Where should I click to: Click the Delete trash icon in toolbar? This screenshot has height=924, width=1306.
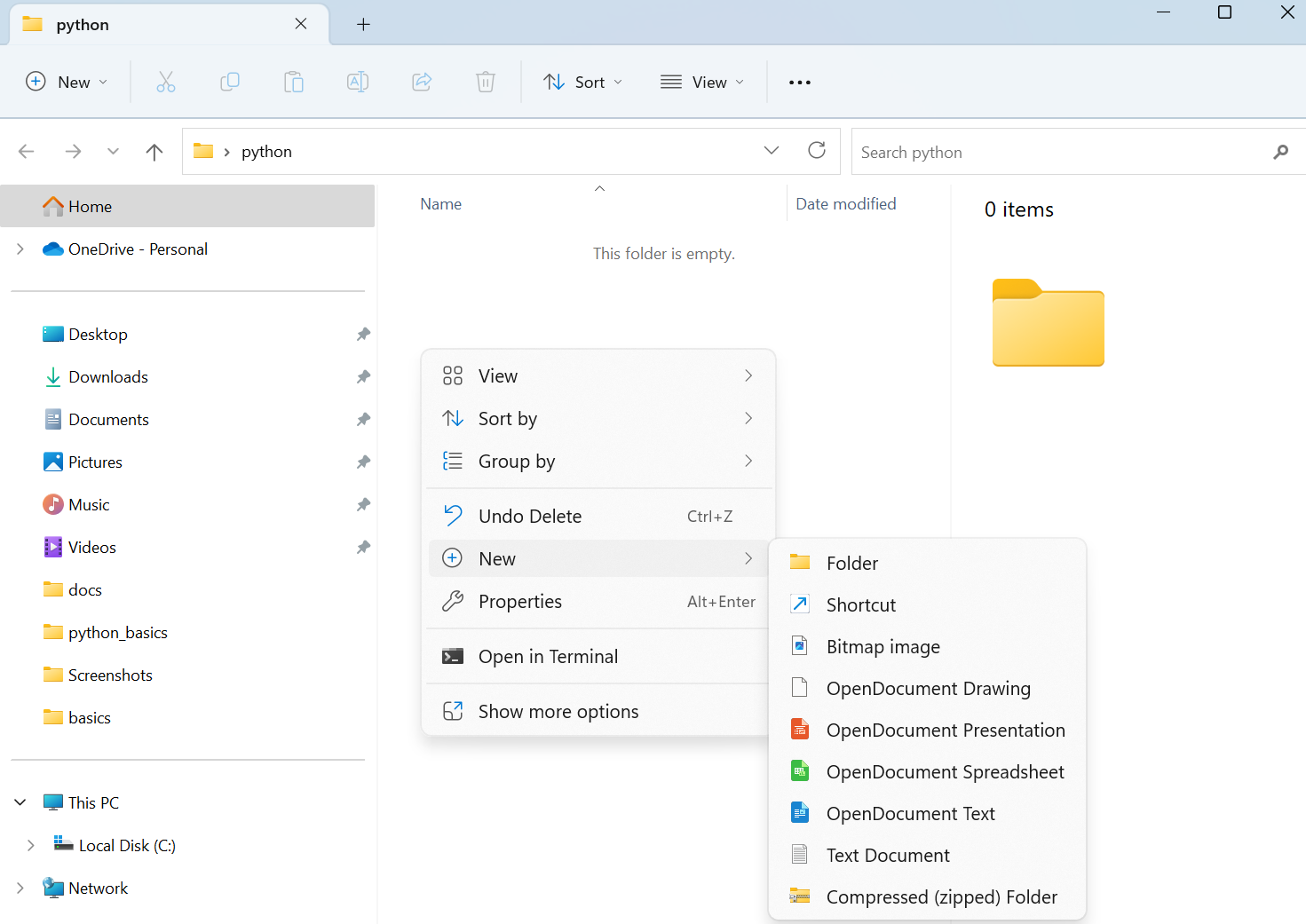[486, 83]
